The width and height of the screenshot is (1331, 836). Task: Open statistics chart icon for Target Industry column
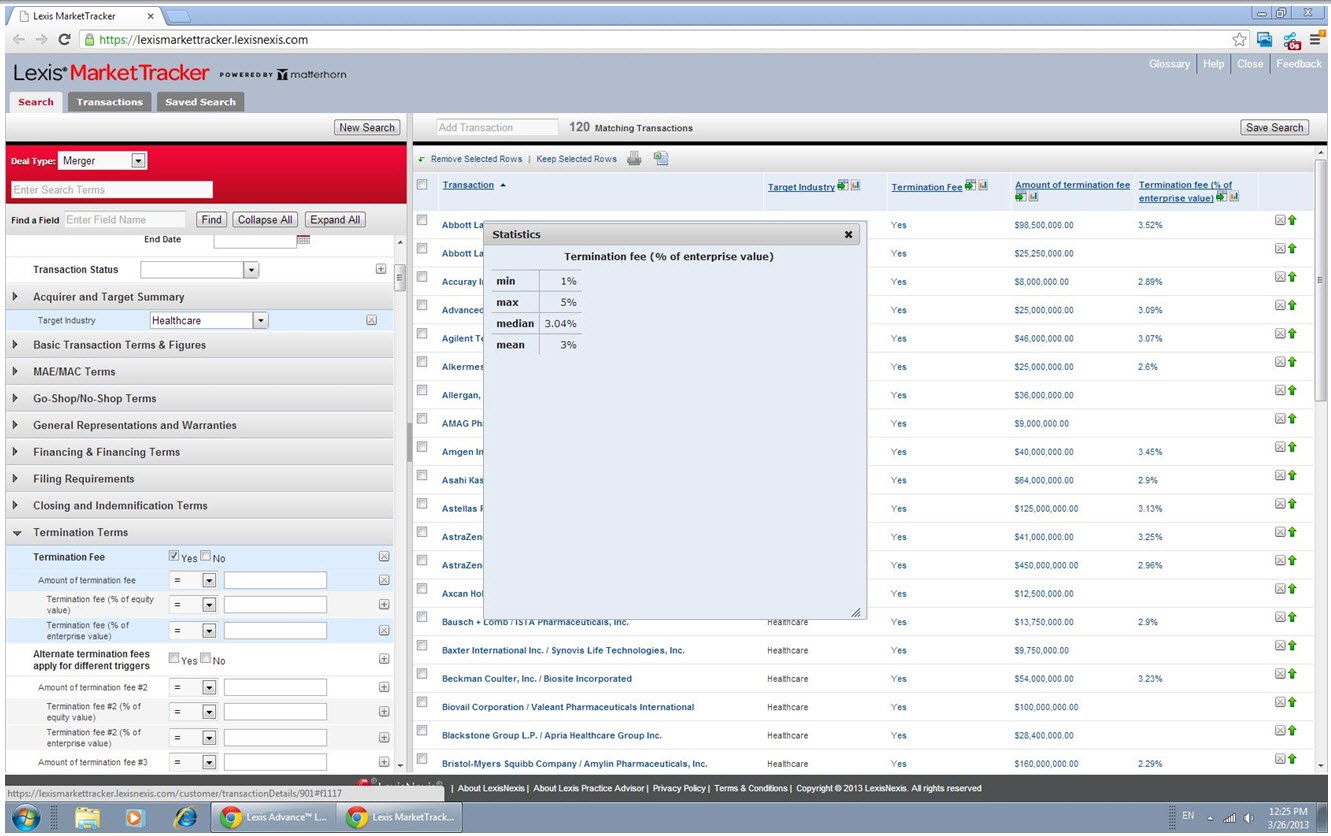pyautogui.click(x=855, y=186)
